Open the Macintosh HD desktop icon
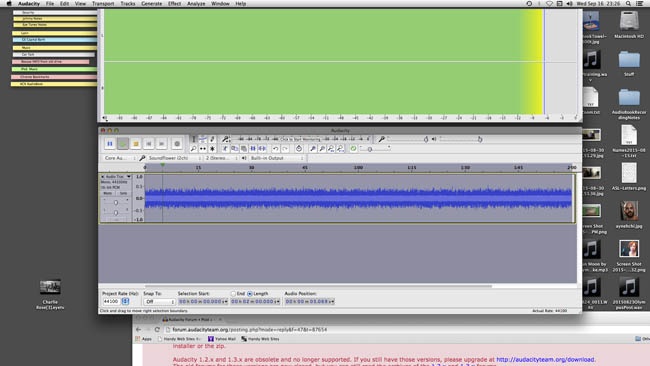This screenshot has width=650, height=366. (629, 24)
